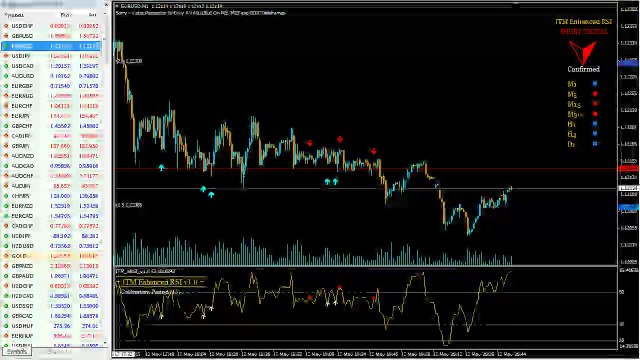640x360 pixels.
Task: Select the CADCHF symbol
Action: [x=22, y=226]
